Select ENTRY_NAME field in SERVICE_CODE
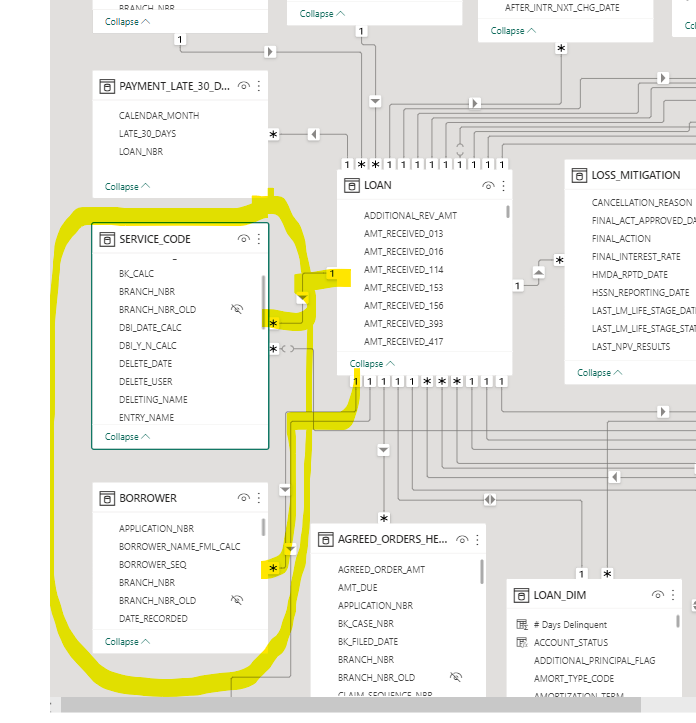696x723 pixels. [147, 417]
